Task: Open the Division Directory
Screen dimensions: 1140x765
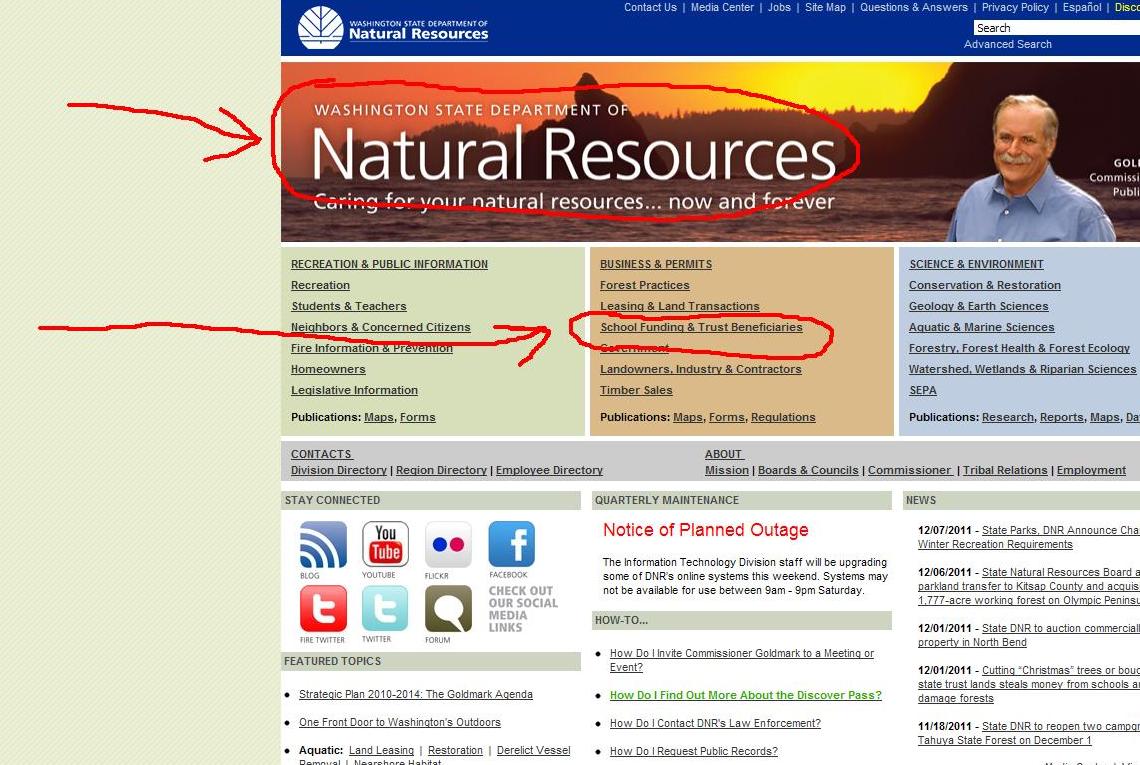Action: (x=339, y=470)
